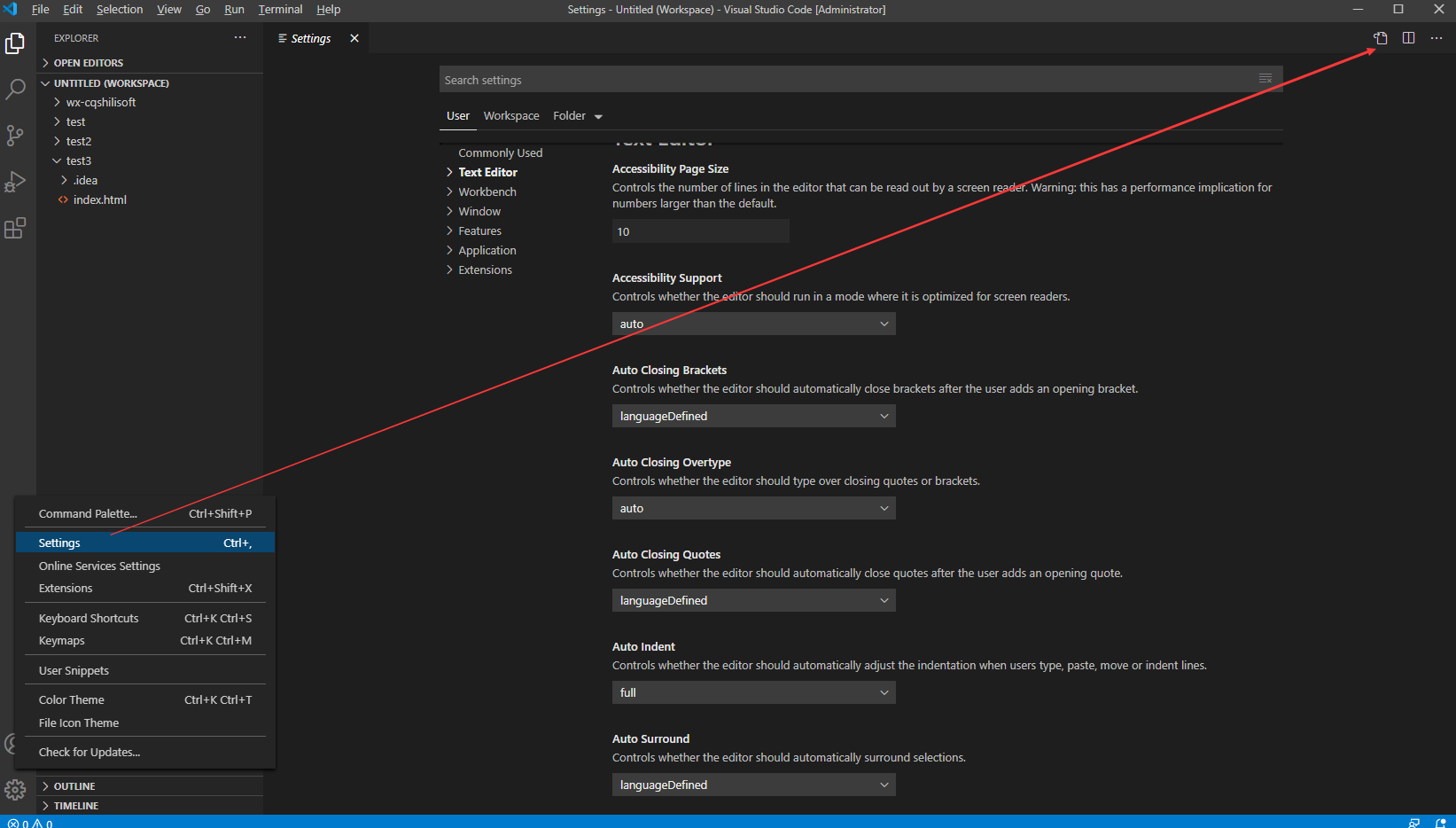The height and width of the screenshot is (828, 1456).
Task: Select Check for Updates...
Action: pos(145,752)
